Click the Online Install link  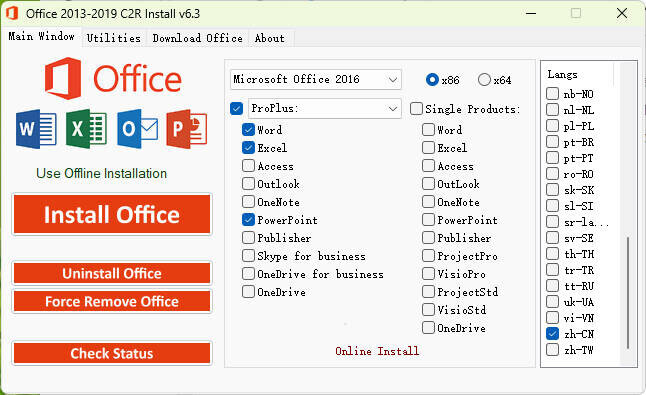point(377,351)
